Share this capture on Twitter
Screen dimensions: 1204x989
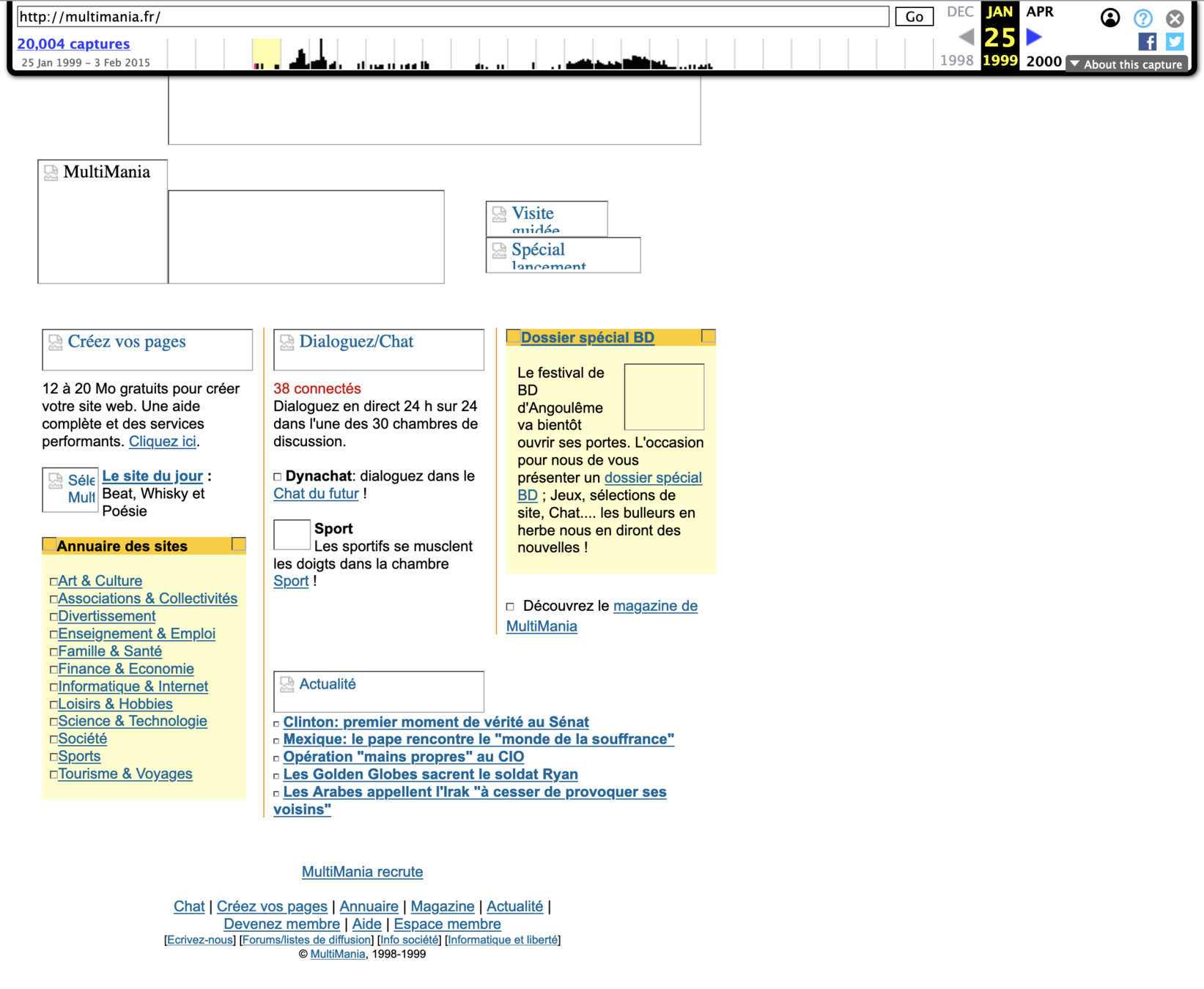point(1175,42)
